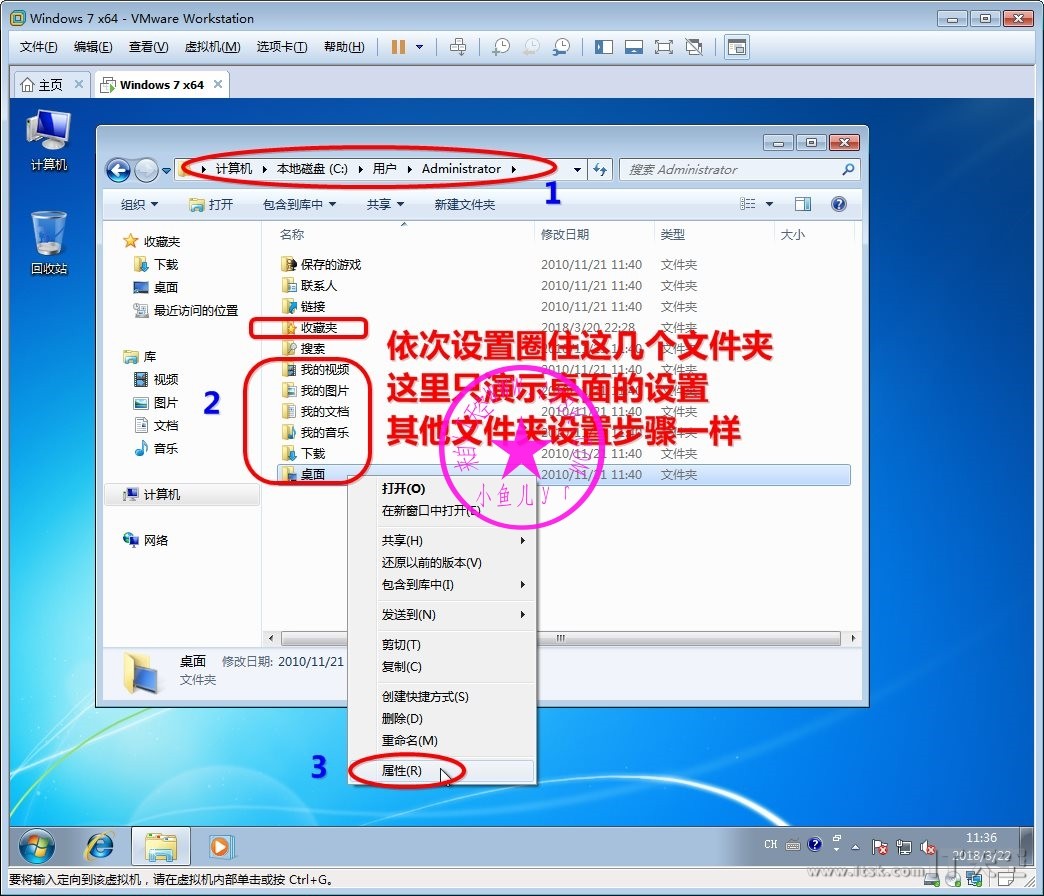
Task: Click the 新建文件夹 button
Action: (x=464, y=204)
